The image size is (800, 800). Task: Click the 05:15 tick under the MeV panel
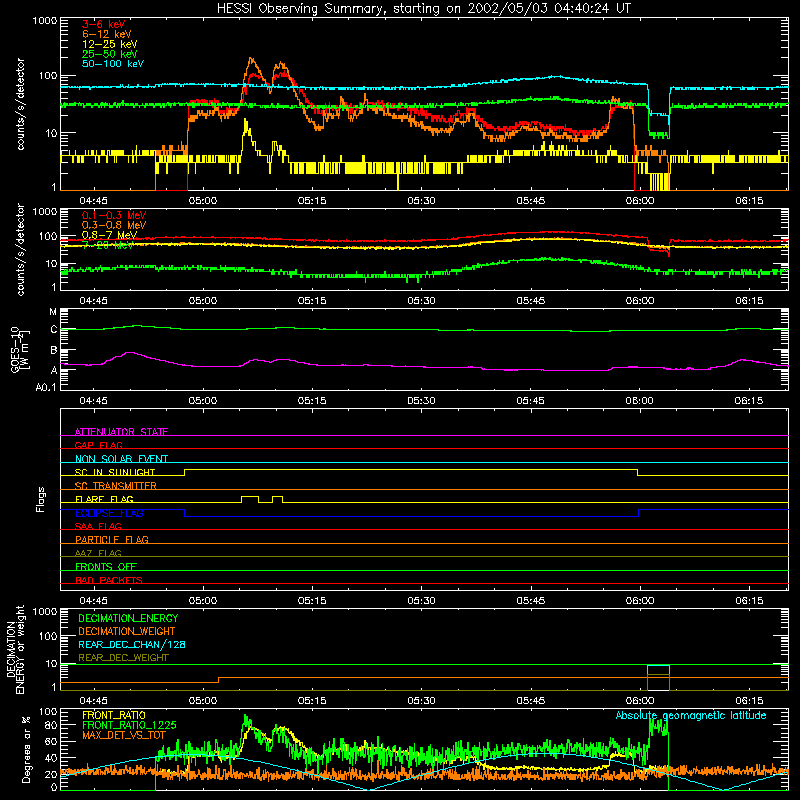coord(312,301)
